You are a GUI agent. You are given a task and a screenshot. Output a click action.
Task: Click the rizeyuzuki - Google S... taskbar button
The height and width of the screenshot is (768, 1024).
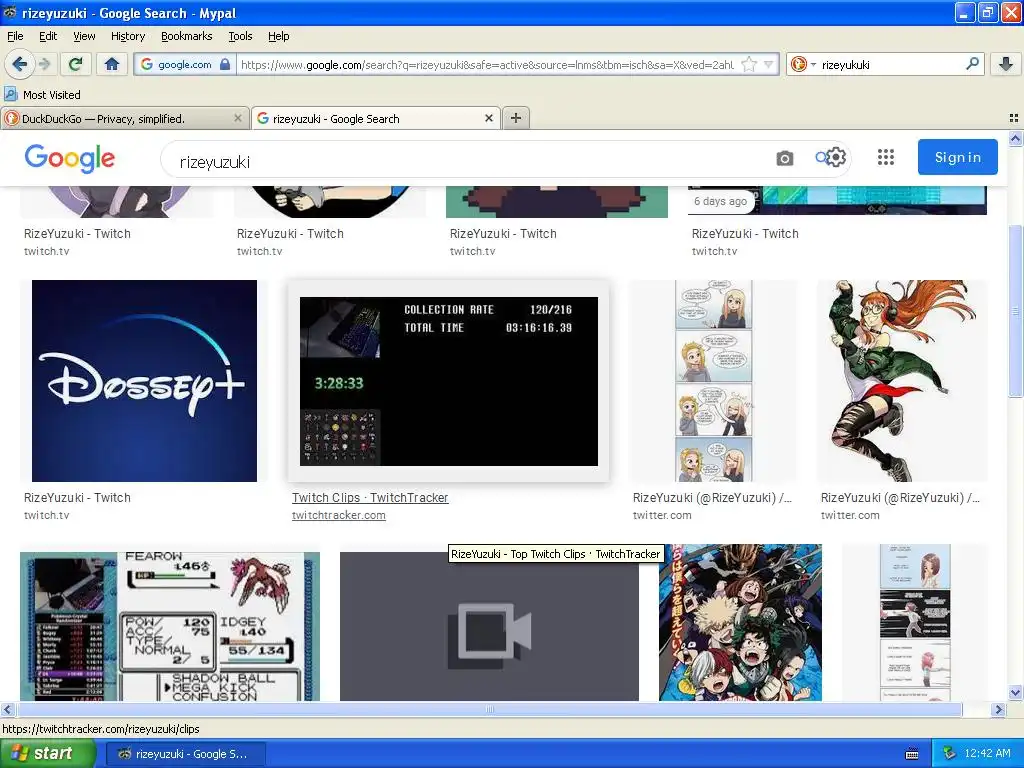coord(186,754)
